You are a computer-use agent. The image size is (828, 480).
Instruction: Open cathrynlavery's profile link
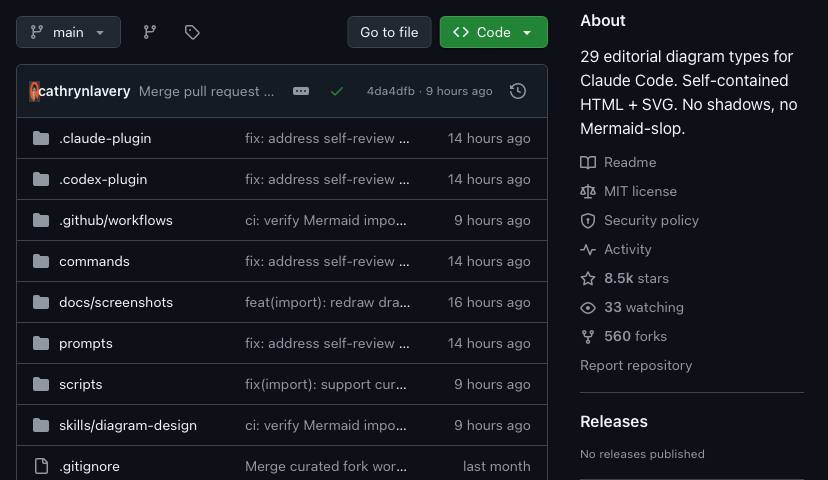[84, 91]
